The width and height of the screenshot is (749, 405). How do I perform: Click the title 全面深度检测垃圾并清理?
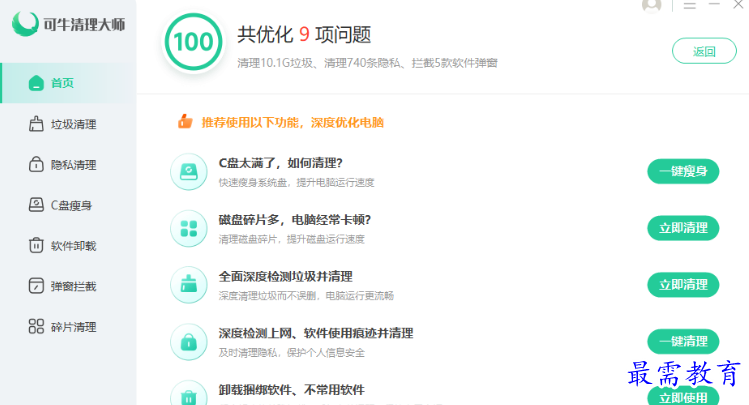(286, 276)
